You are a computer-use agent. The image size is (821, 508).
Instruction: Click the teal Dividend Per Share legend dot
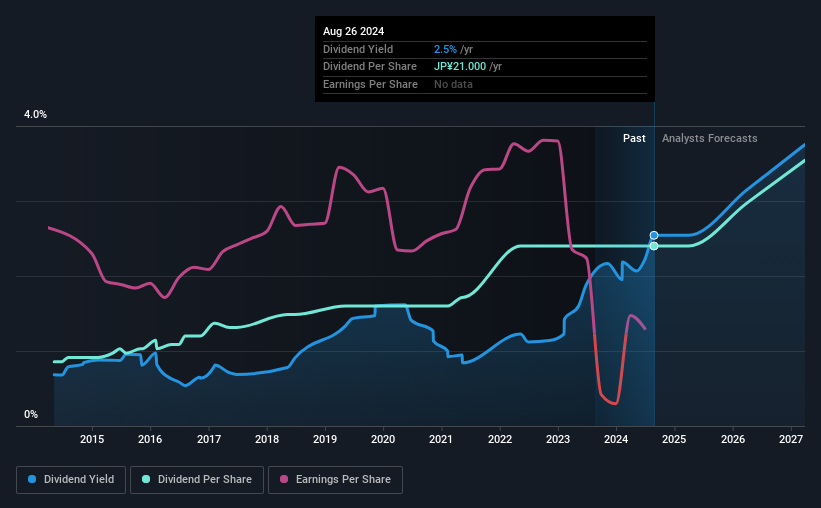click(146, 479)
